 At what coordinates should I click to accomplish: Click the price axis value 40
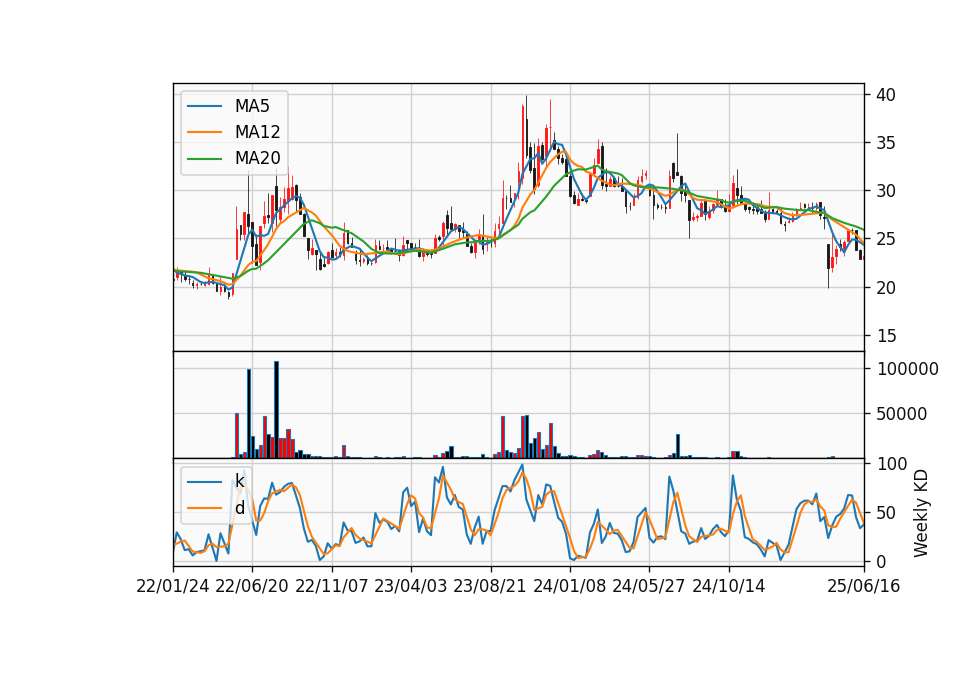point(886,95)
